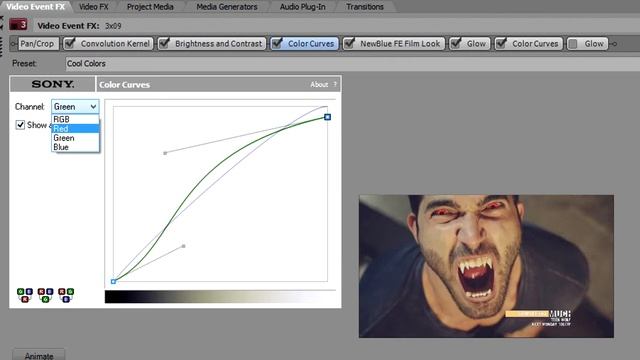
Task: Disable the NewBlue FE Film Look checkbox
Action: pos(349,43)
